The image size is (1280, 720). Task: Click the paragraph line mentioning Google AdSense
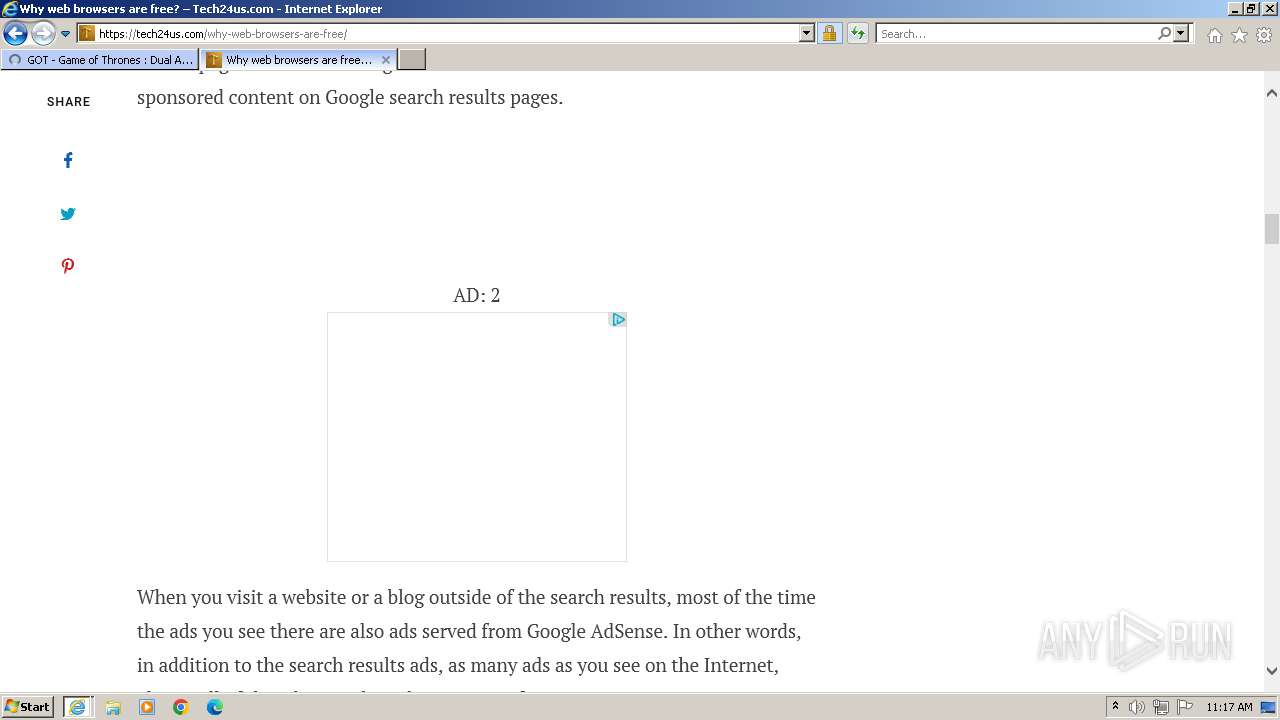[x=469, y=631]
